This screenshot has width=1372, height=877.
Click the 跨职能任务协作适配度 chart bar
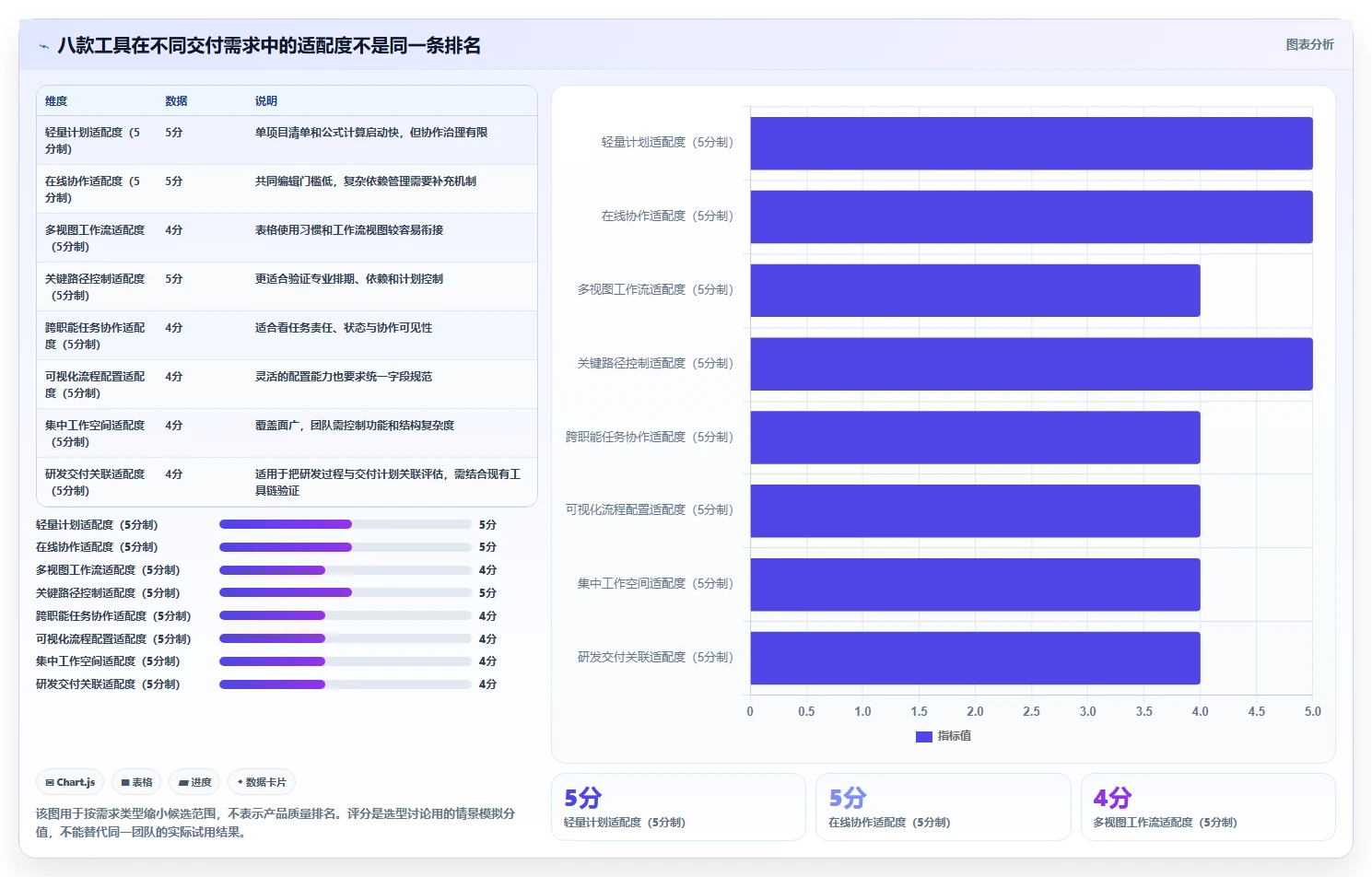coord(975,438)
